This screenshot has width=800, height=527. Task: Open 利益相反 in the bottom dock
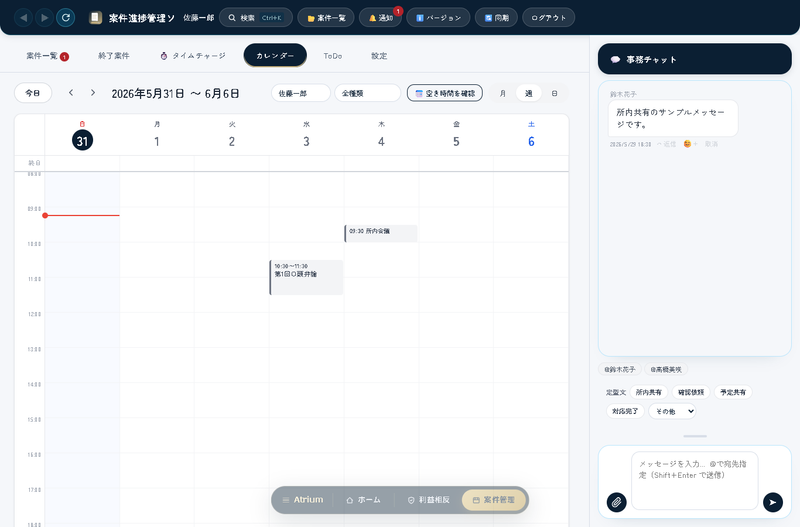pyautogui.click(x=429, y=500)
